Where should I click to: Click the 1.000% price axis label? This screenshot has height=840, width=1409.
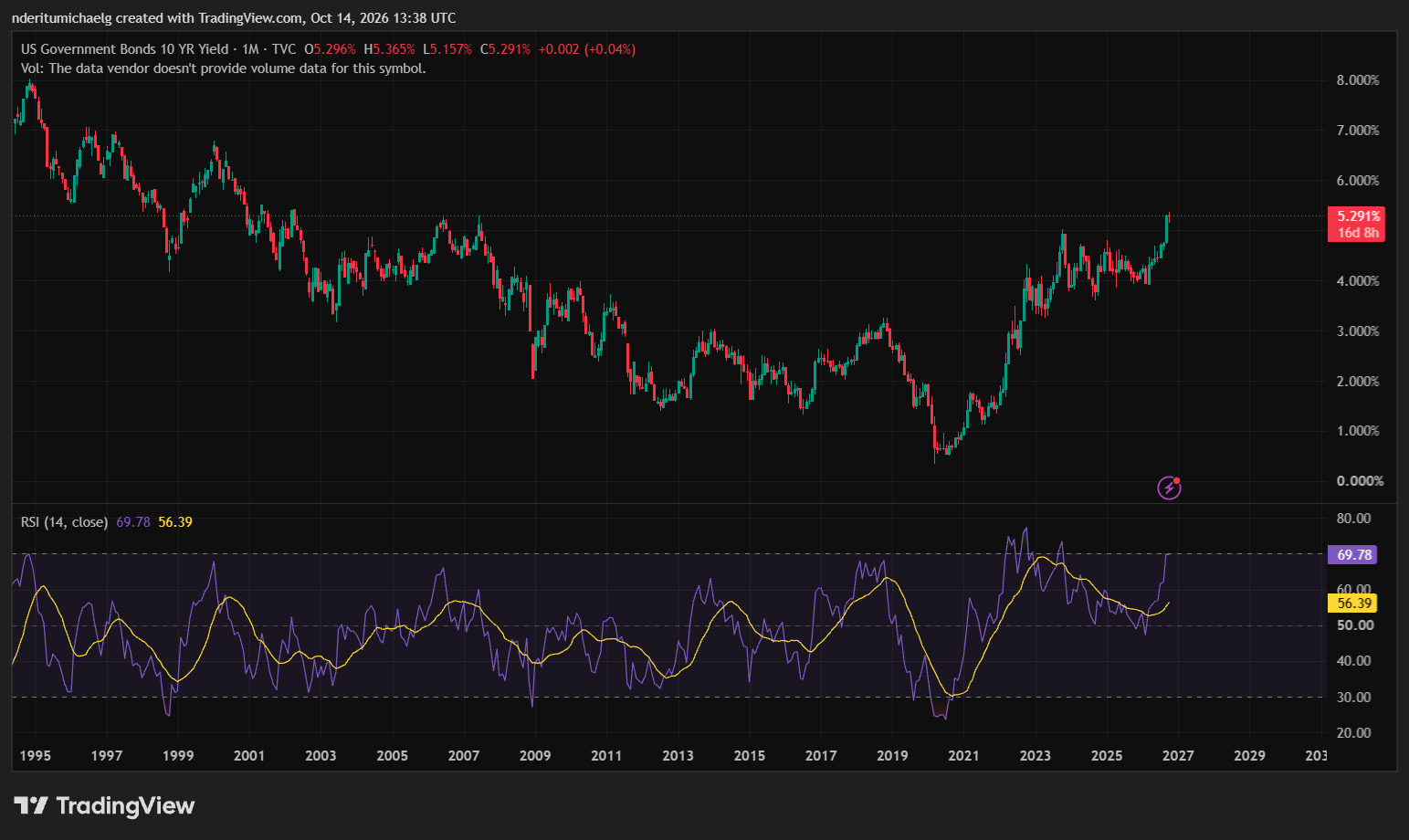point(1358,431)
